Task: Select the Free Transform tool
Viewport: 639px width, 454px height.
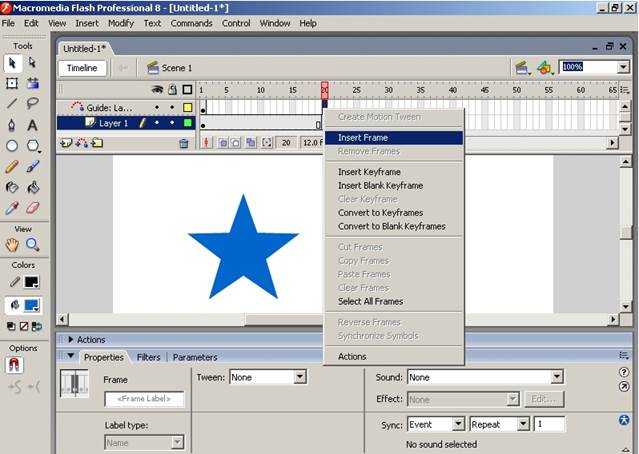Action: (12, 83)
